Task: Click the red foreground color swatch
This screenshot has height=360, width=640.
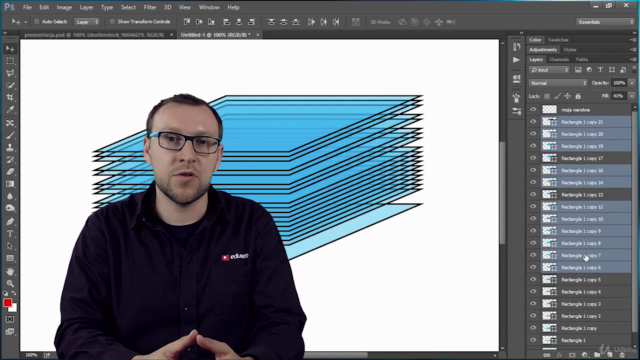Action: (x=7, y=303)
